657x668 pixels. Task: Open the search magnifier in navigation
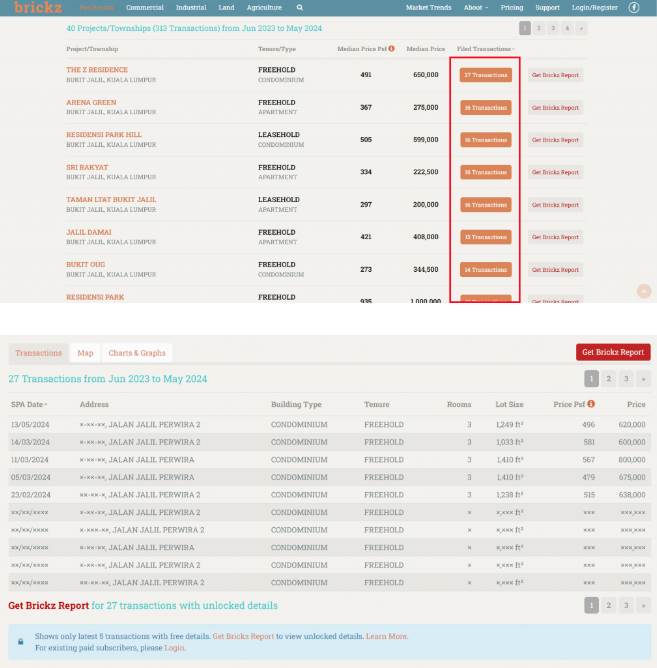tap(300, 8)
